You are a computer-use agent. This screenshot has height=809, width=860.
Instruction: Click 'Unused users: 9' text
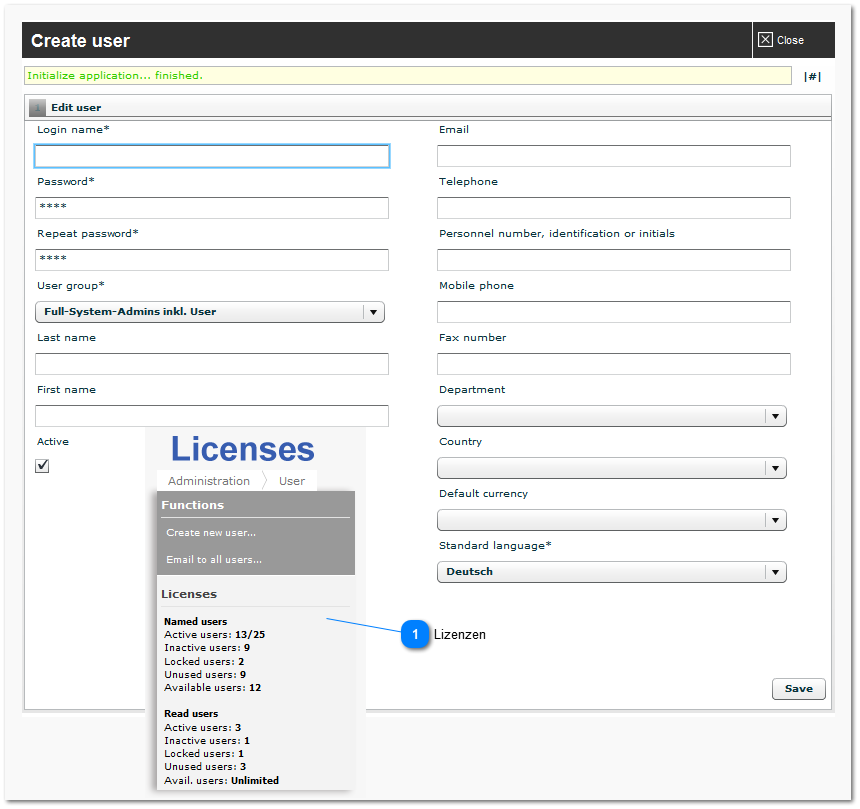pos(205,675)
